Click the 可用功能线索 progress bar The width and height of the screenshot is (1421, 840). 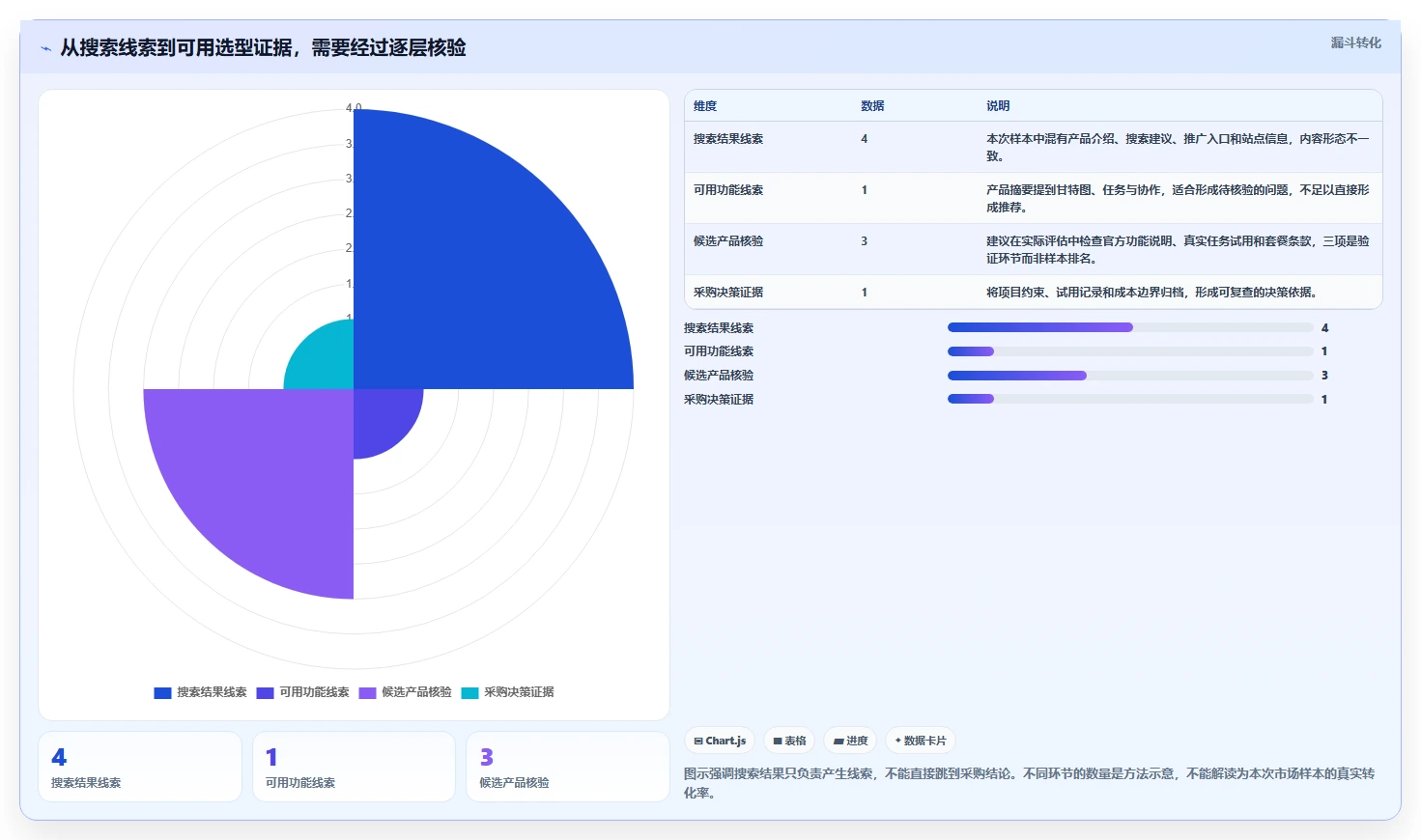point(1130,351)
